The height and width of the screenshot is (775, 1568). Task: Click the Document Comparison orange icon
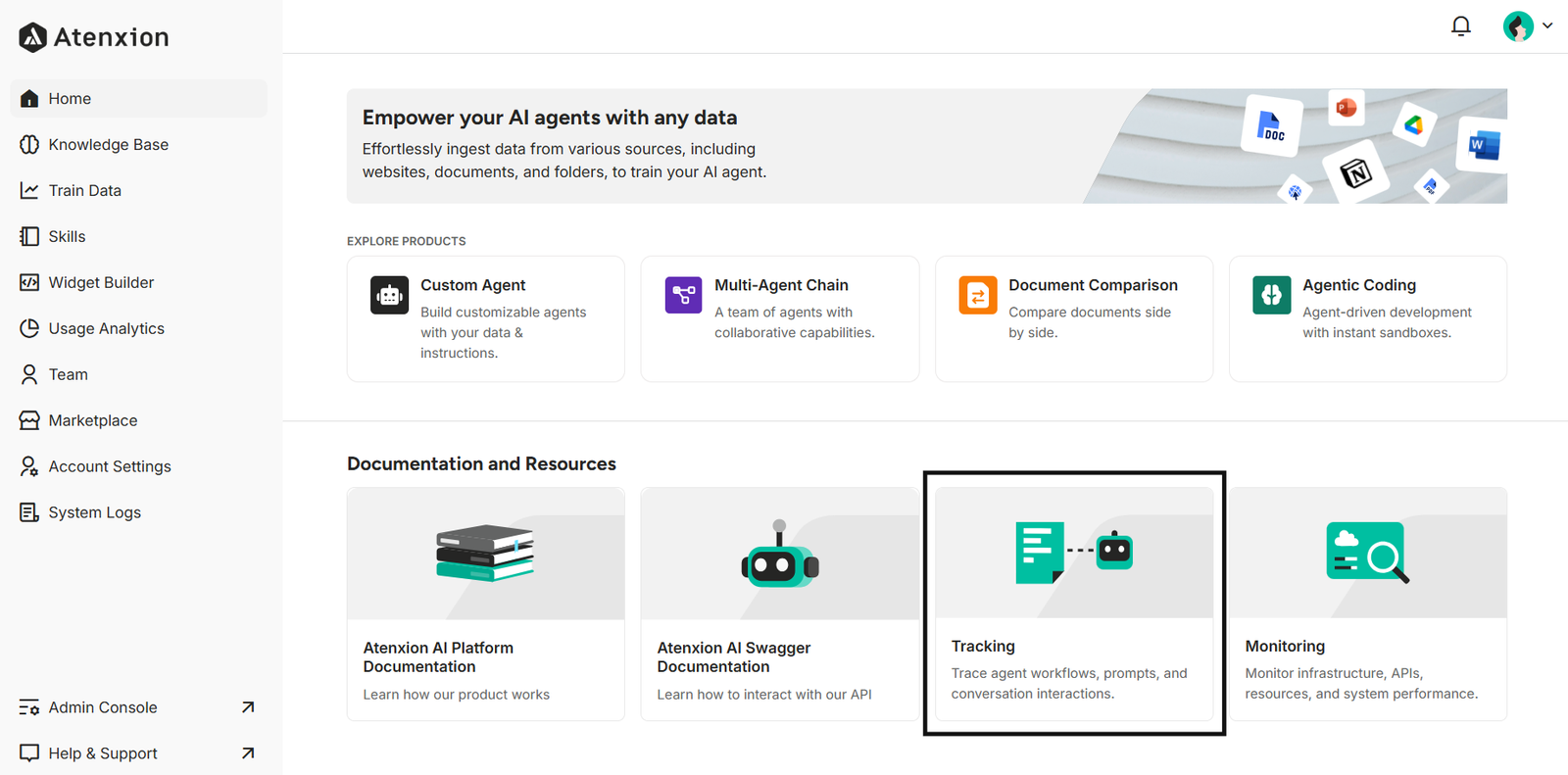coord(977,295)
